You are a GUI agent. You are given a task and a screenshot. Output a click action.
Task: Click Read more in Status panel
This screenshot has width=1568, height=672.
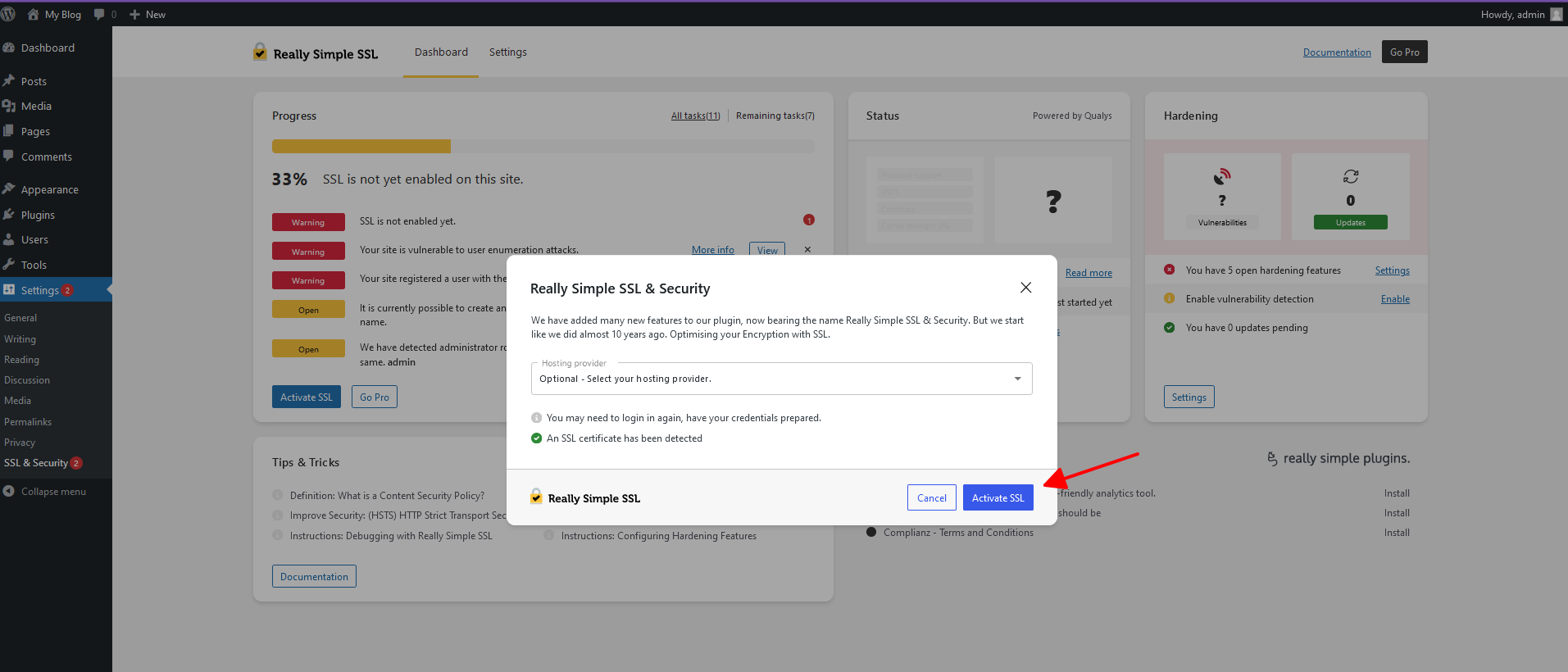pos(1089,273)
